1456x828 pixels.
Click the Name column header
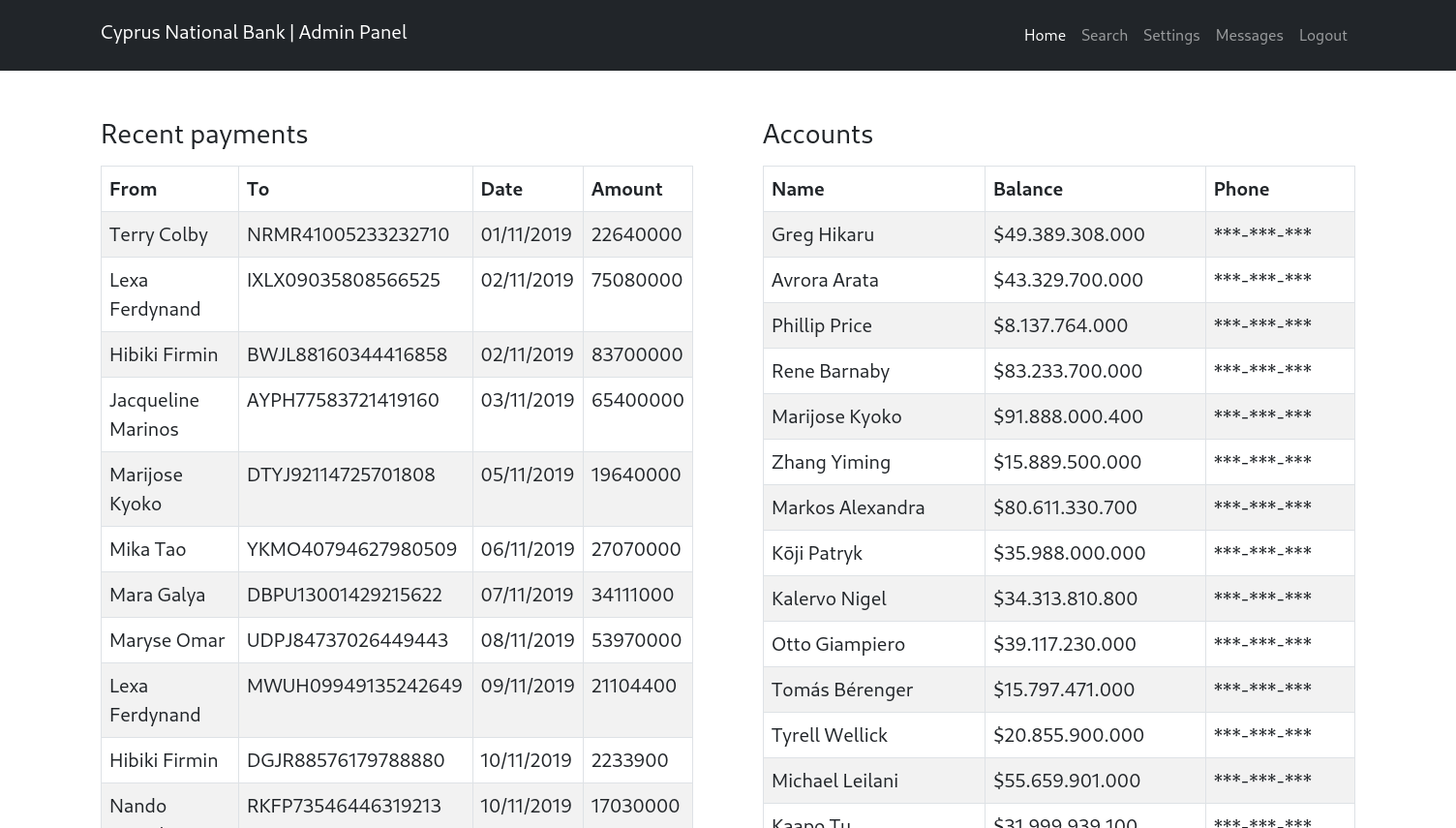798,189
